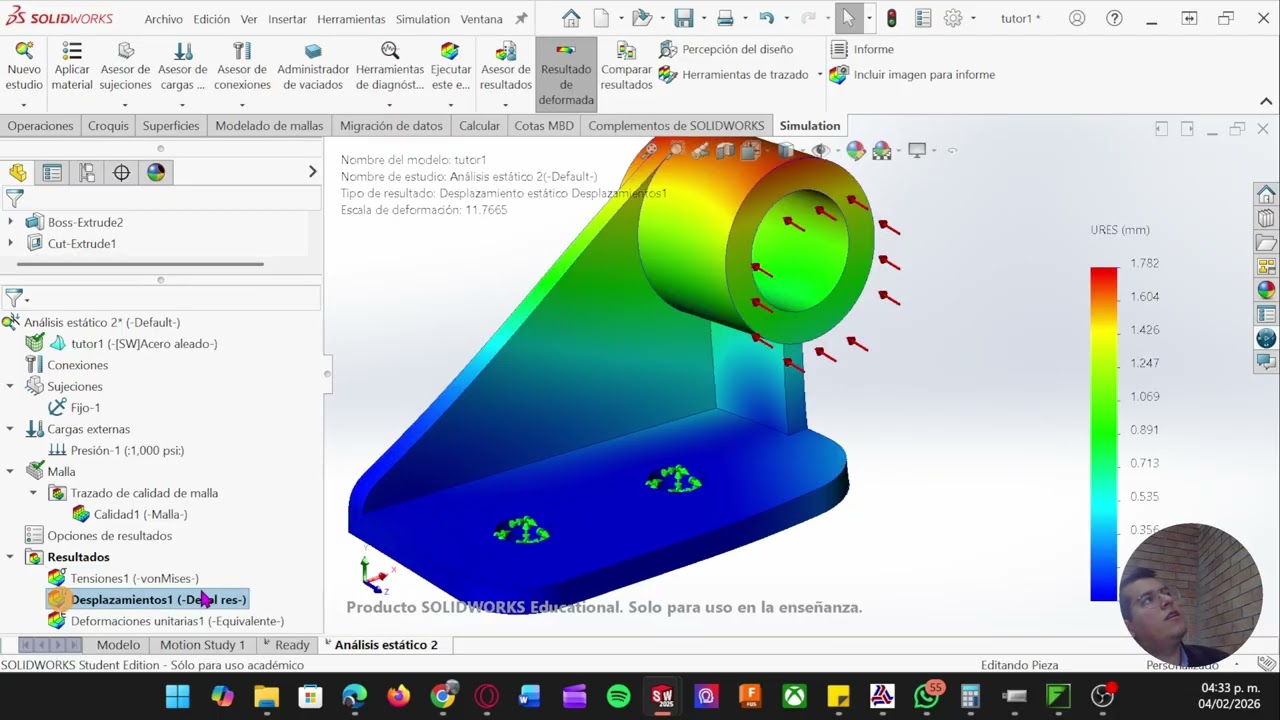This screenshot has width=1280, height=720.
Task: Collapse the Cargas externas folder
Action: [10, 429]
